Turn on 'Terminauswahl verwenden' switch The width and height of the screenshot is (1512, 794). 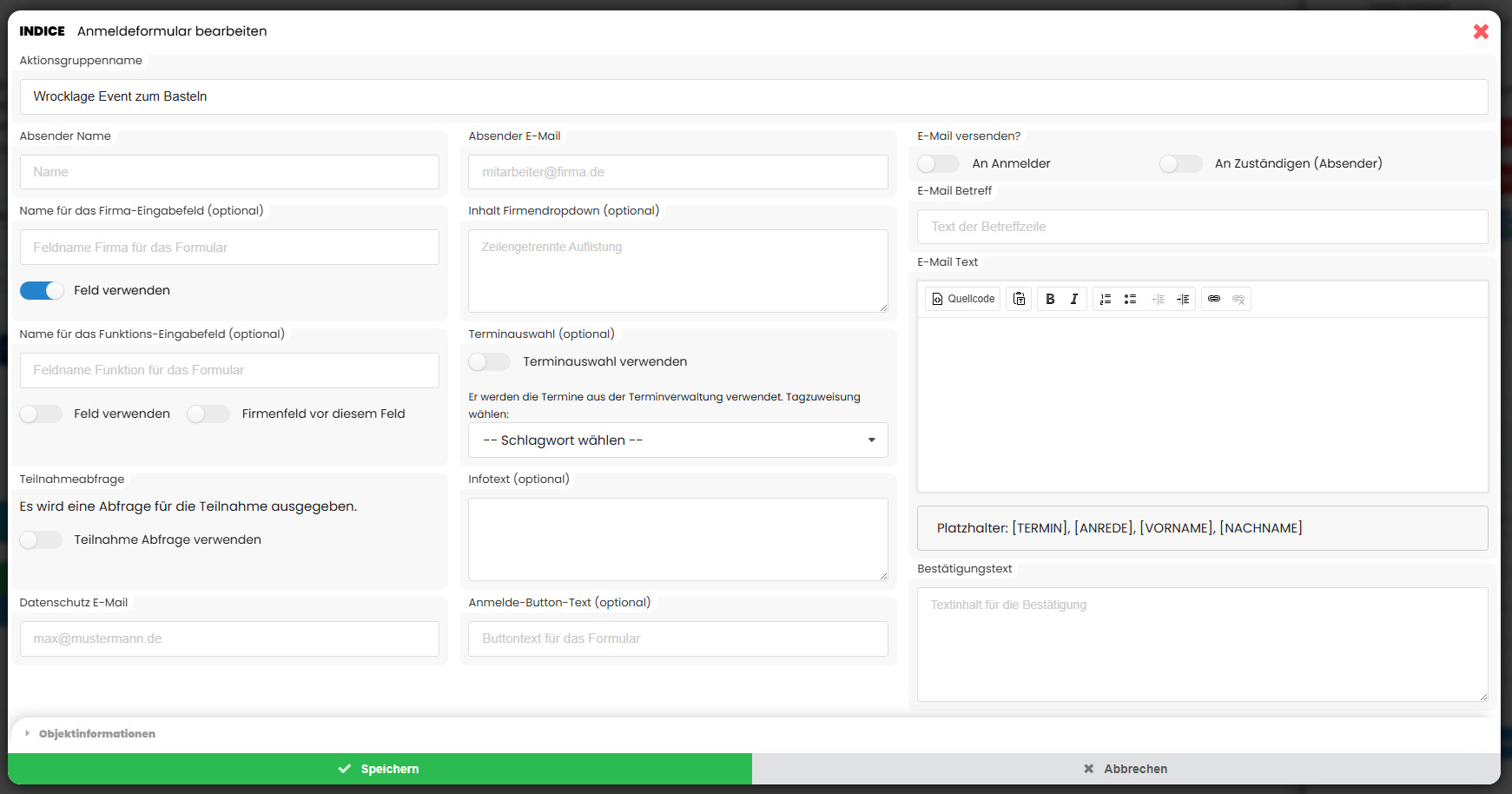tap(489, 362)
